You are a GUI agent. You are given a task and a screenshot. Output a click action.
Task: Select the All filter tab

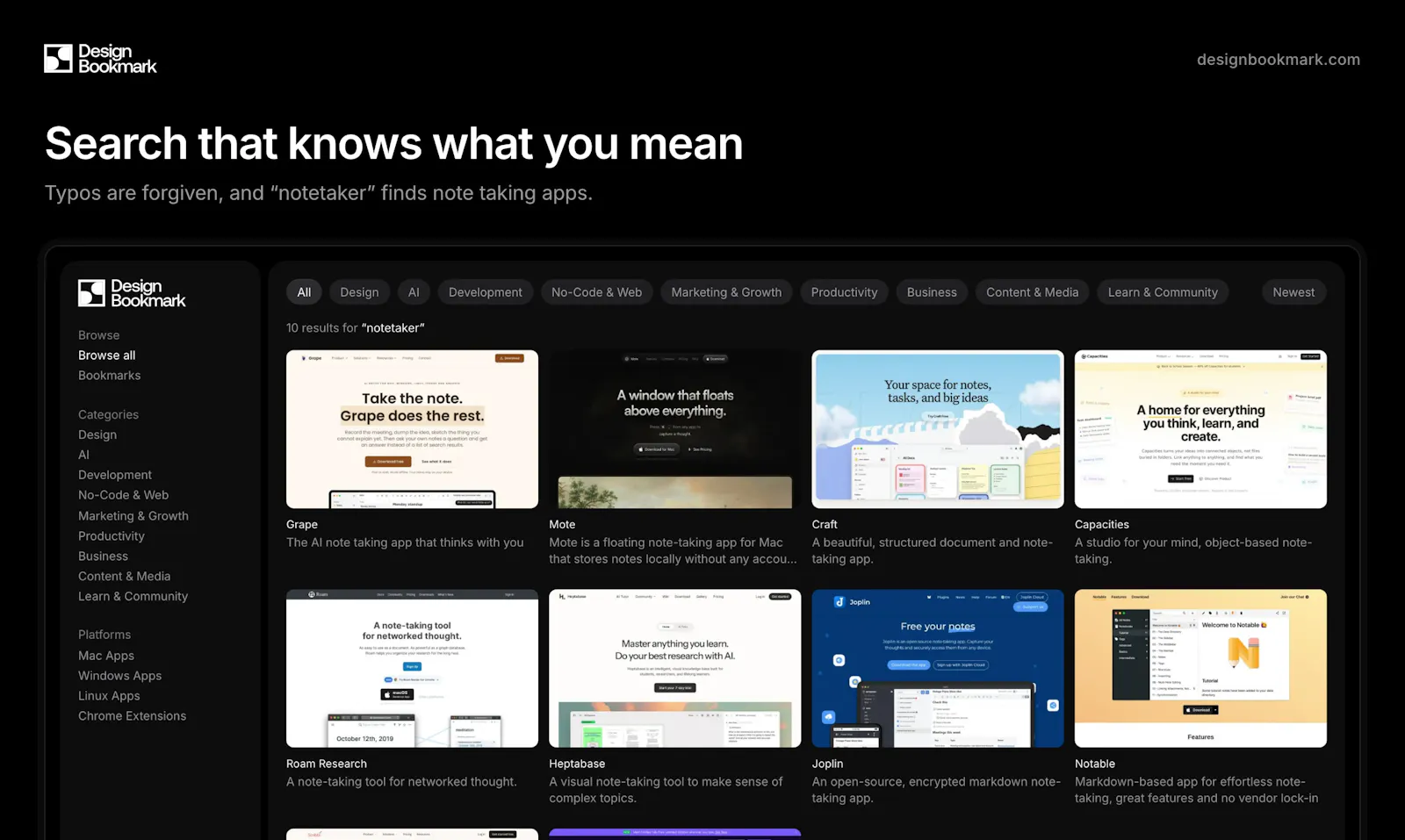[304, 292]
